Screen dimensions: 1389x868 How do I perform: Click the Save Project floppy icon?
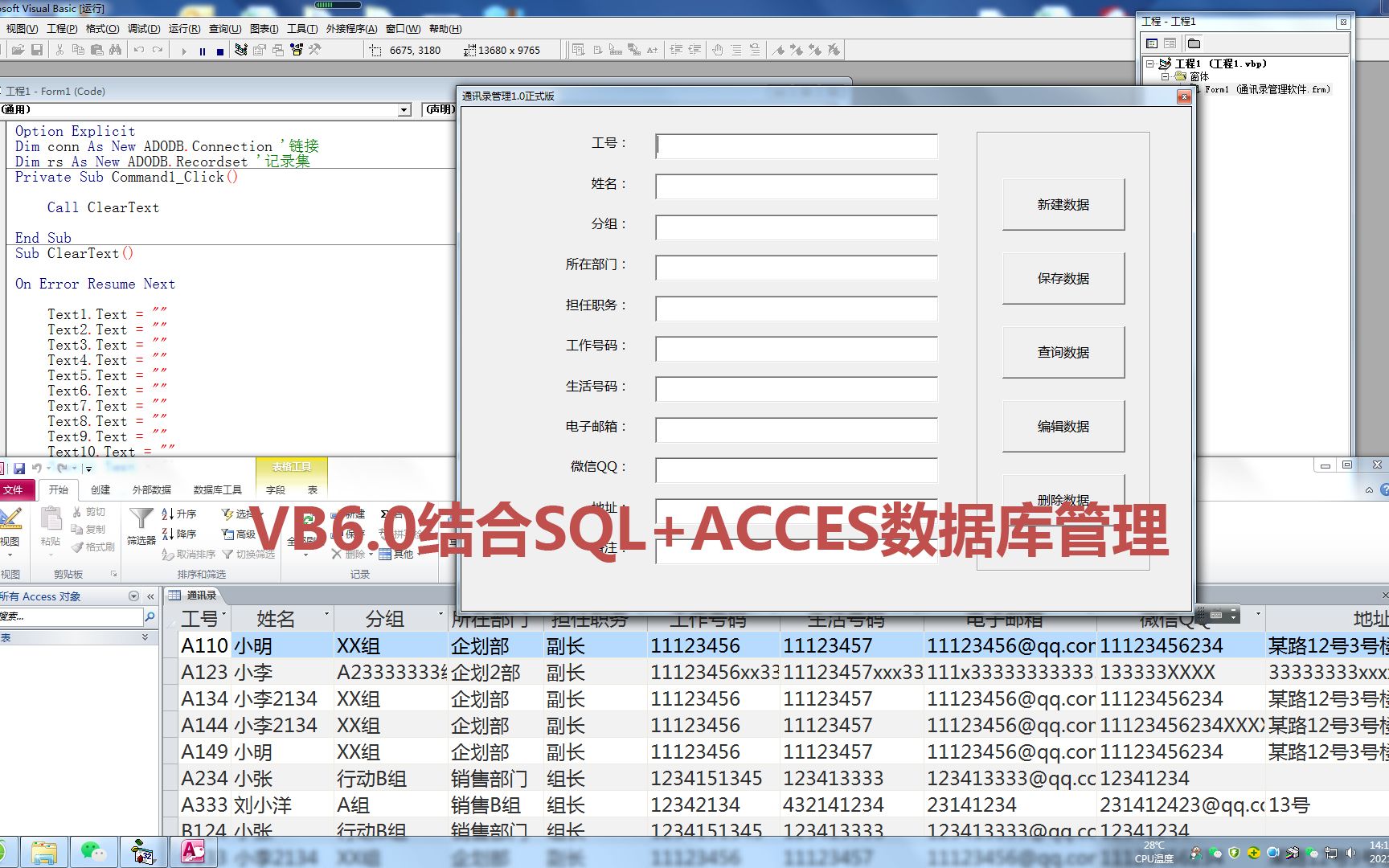(x=37, y=50)
